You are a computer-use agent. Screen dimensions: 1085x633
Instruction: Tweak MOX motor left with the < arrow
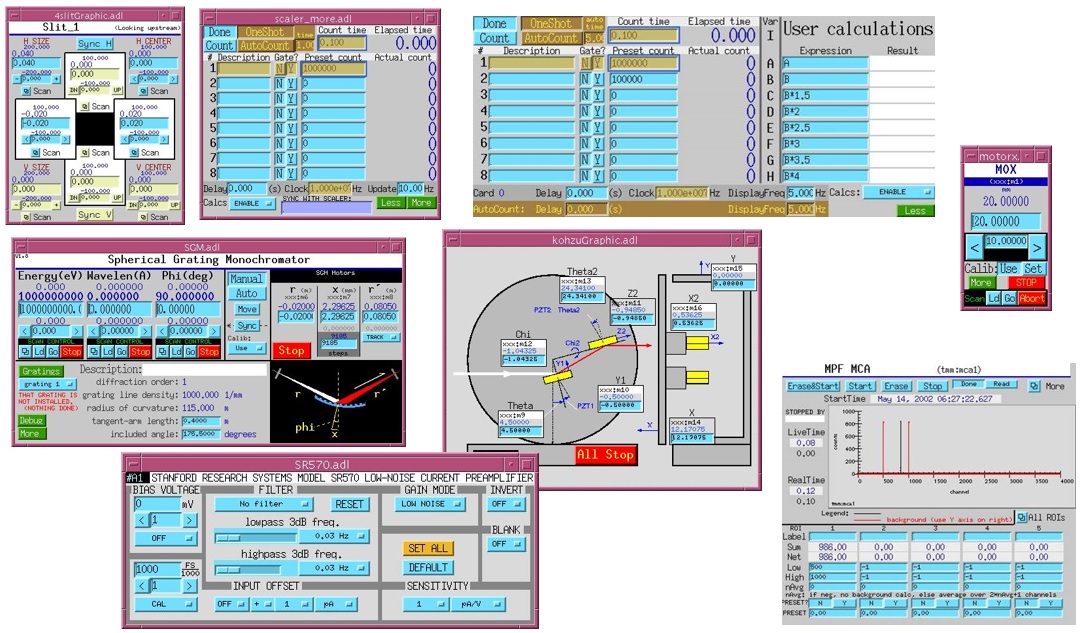tap(974, 247)
